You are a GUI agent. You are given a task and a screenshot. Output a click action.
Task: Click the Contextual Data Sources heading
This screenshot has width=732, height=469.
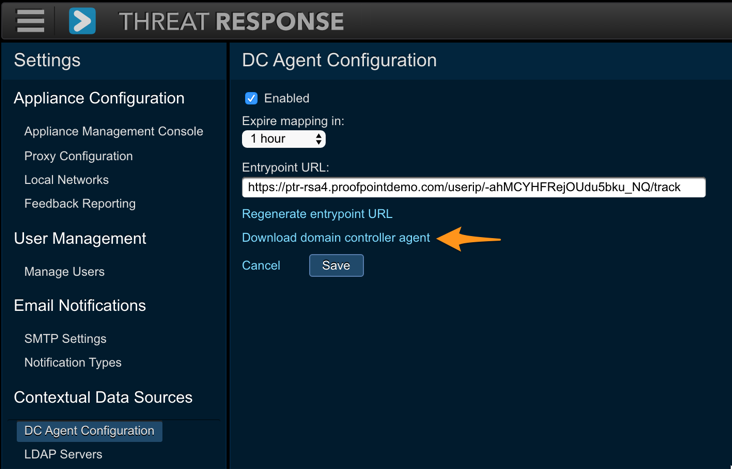click(x=103, y=397)
